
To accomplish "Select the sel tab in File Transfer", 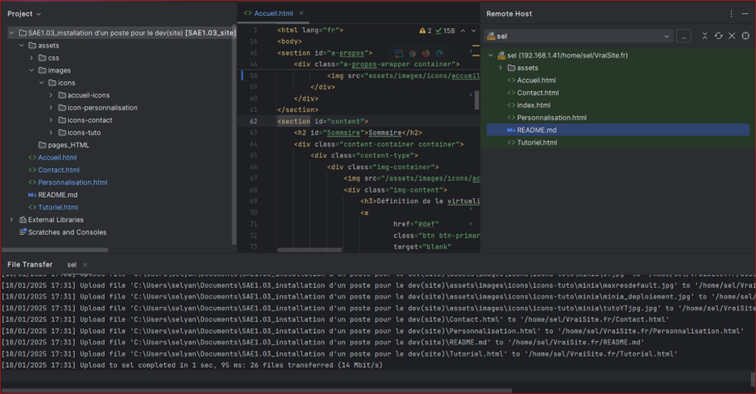I will point(72,265).
